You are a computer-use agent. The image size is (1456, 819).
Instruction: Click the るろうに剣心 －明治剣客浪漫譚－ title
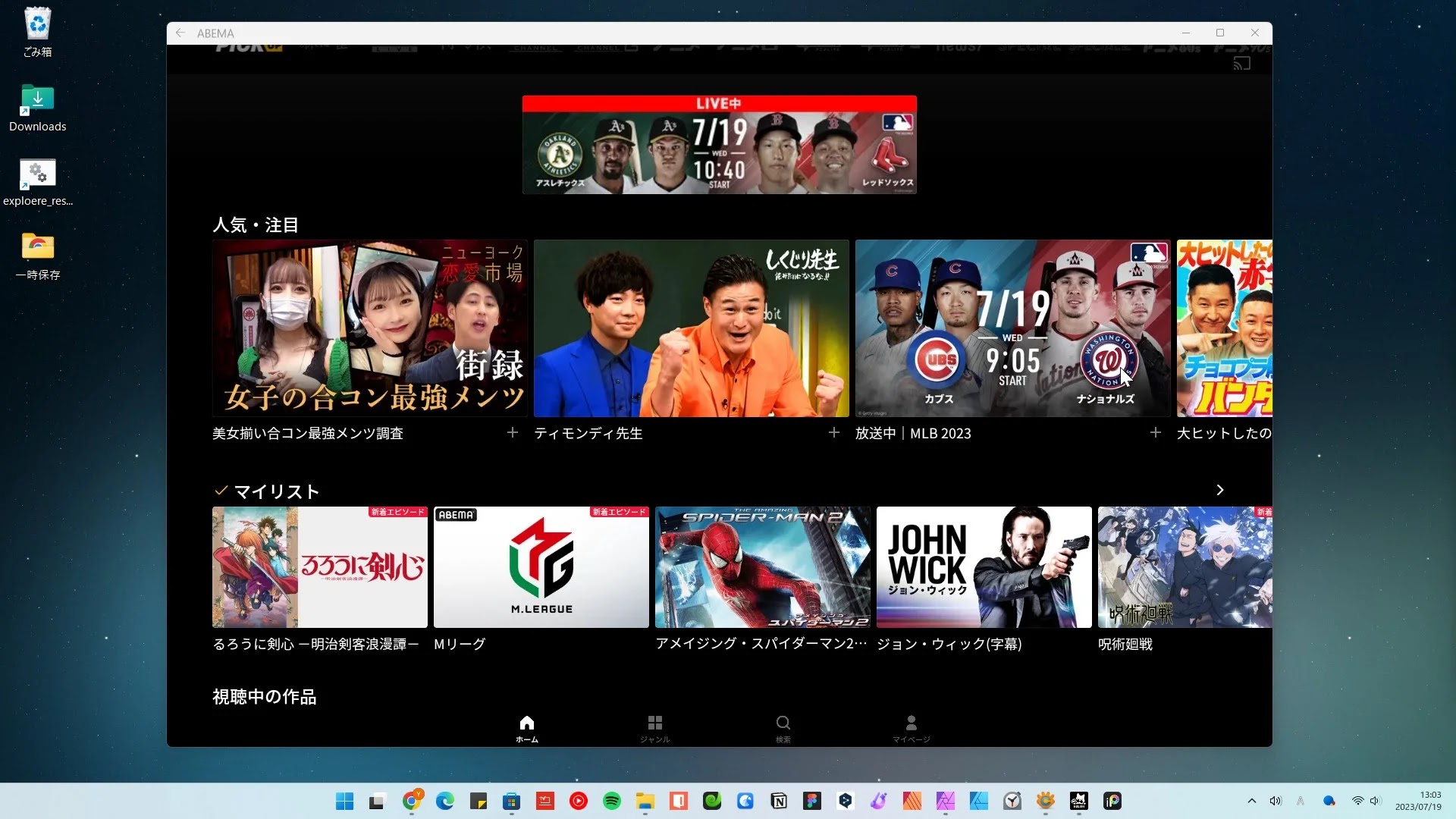316,644
